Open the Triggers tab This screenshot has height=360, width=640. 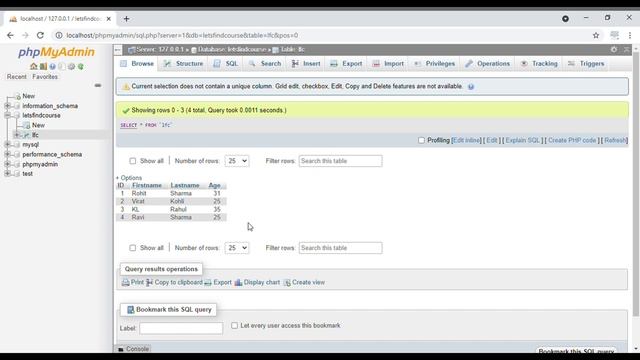coord(586,64)
